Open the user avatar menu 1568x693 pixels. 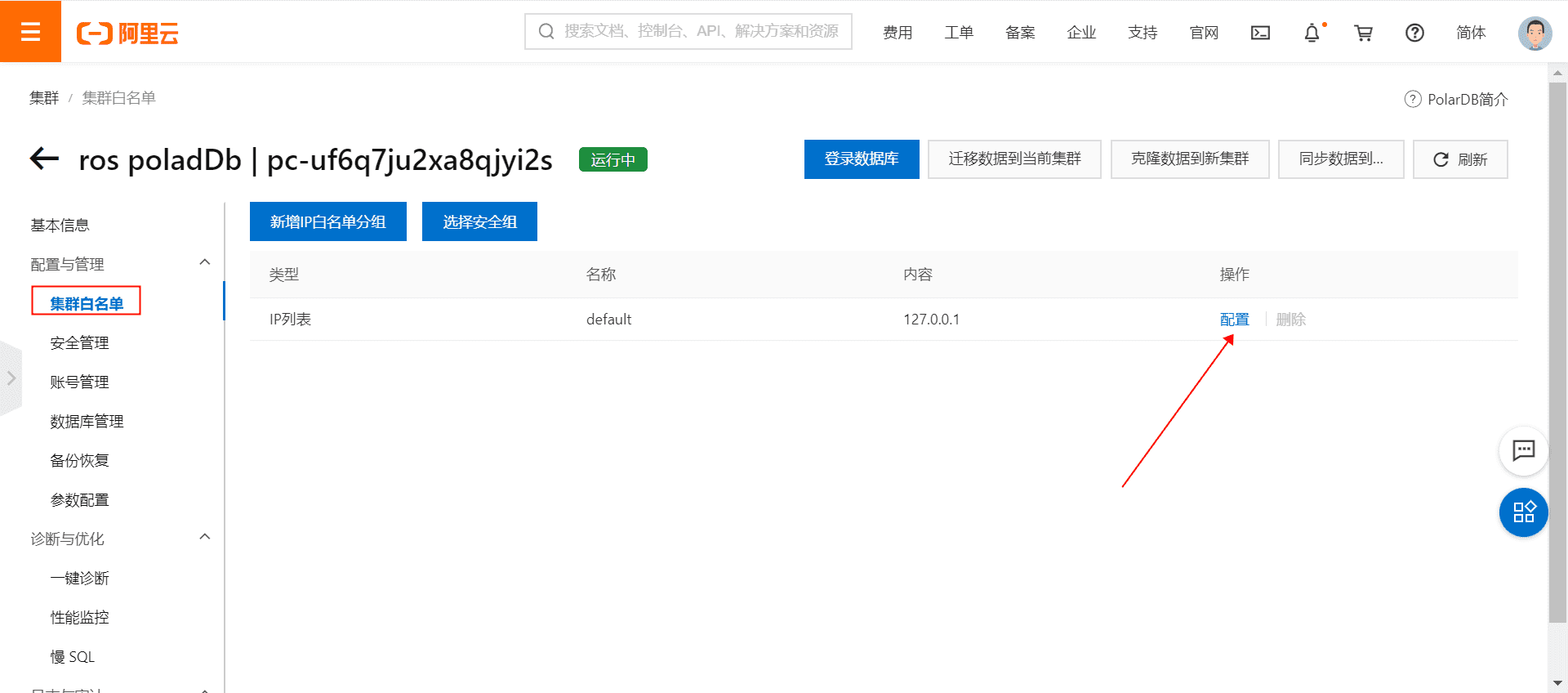click(1535, 33)
